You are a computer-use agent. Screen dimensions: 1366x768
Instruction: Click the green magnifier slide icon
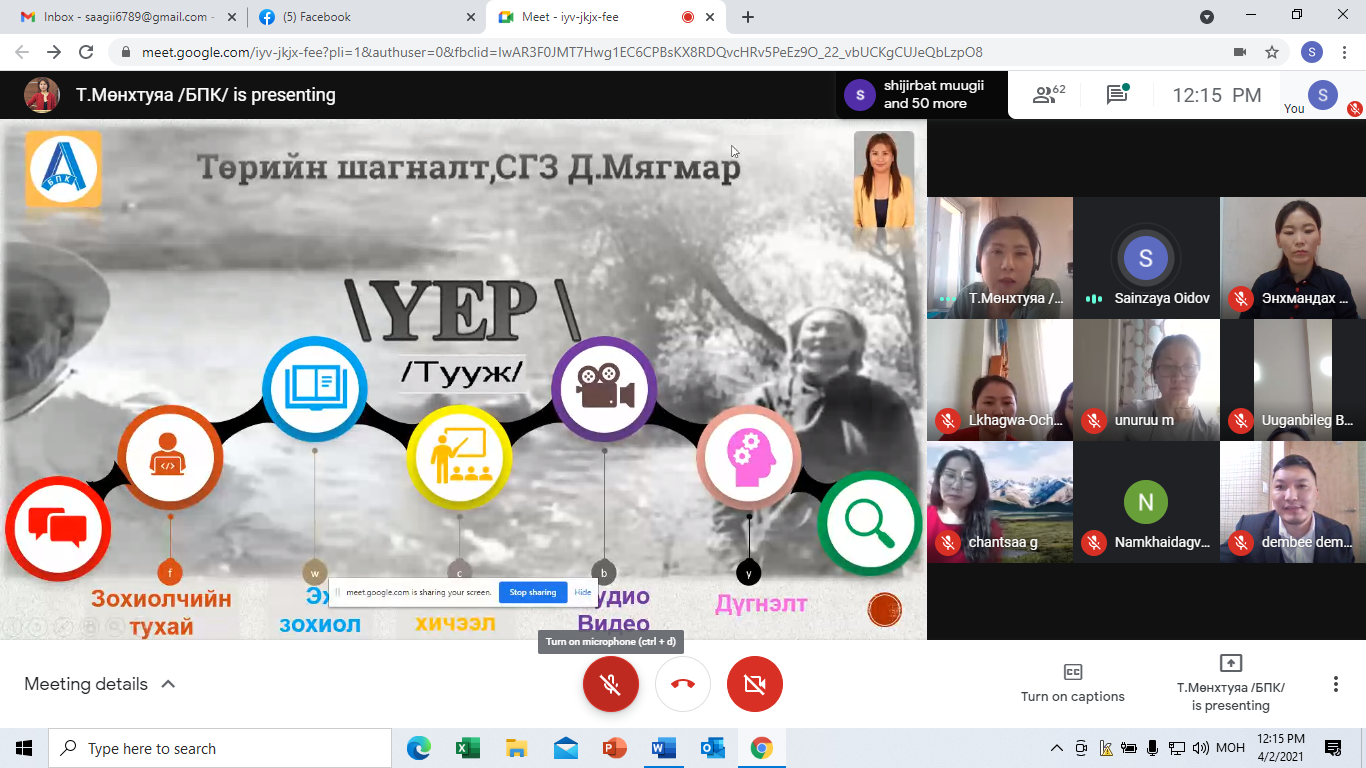[870, 524]
